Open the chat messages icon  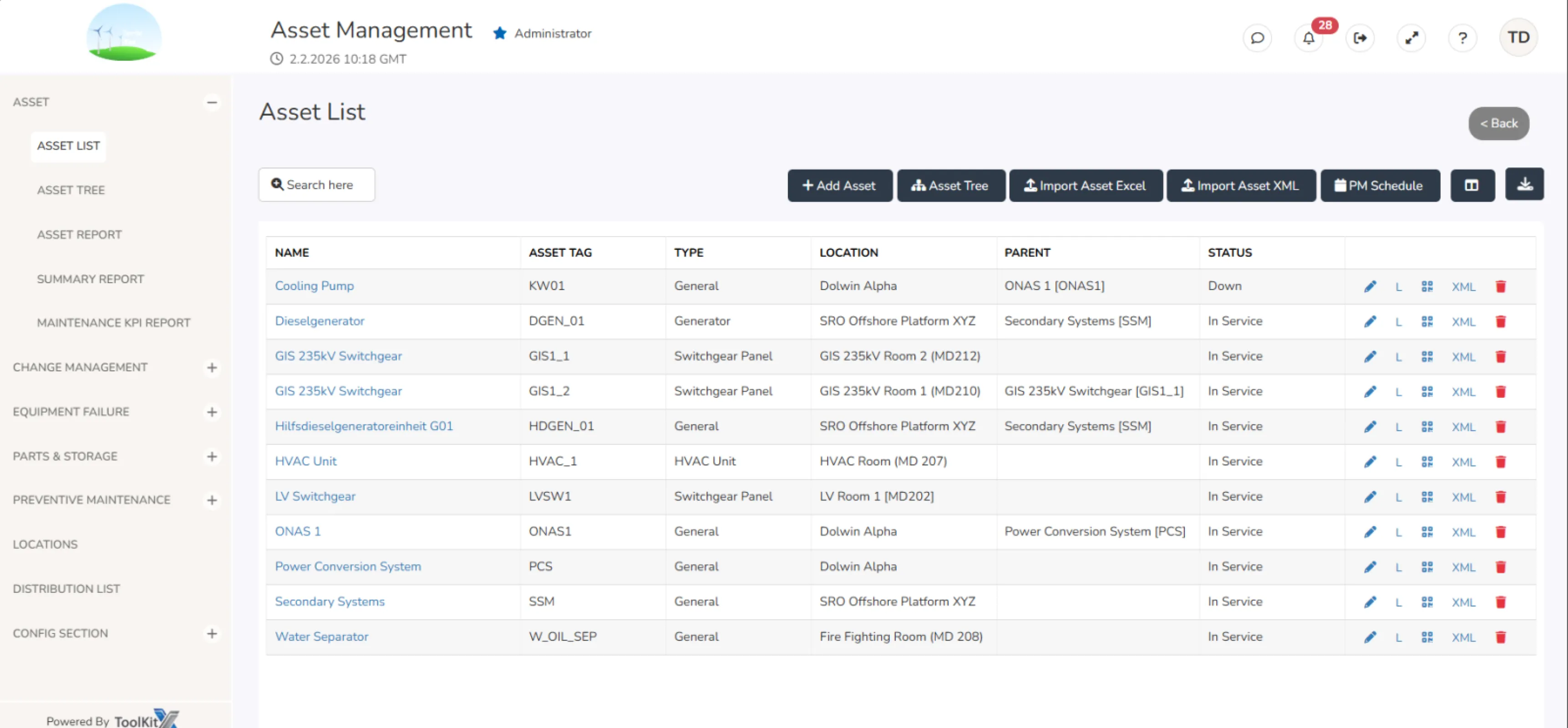click(1257, 38)
